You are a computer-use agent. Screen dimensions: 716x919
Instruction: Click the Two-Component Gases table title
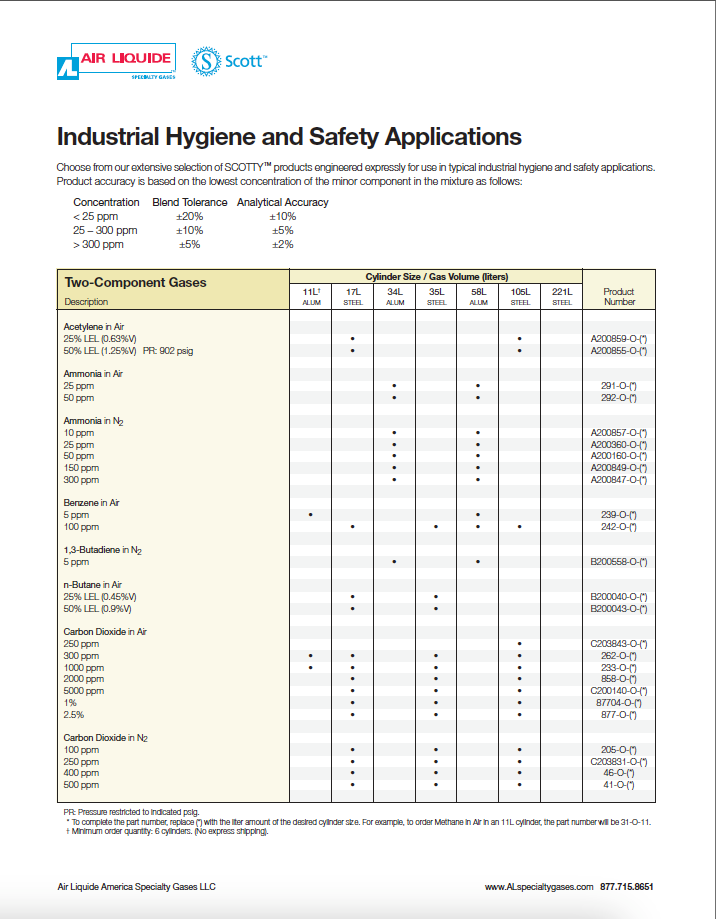(135, 283)
